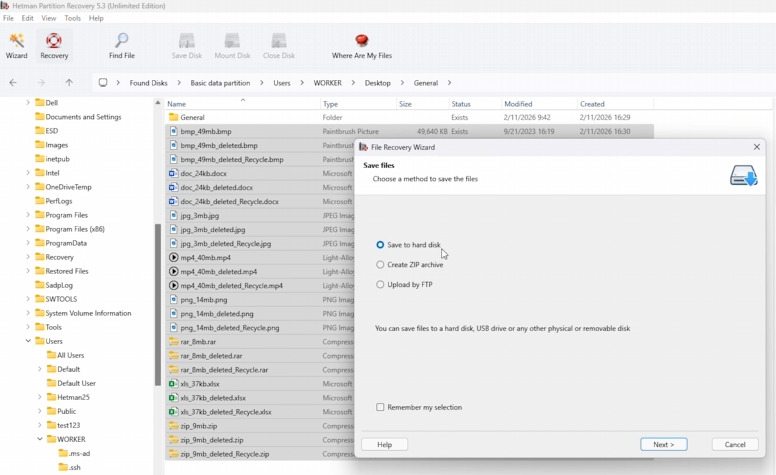Open breadcrumb chevron after General
Viewport: 776px width, 475px height.
[449, 83]
